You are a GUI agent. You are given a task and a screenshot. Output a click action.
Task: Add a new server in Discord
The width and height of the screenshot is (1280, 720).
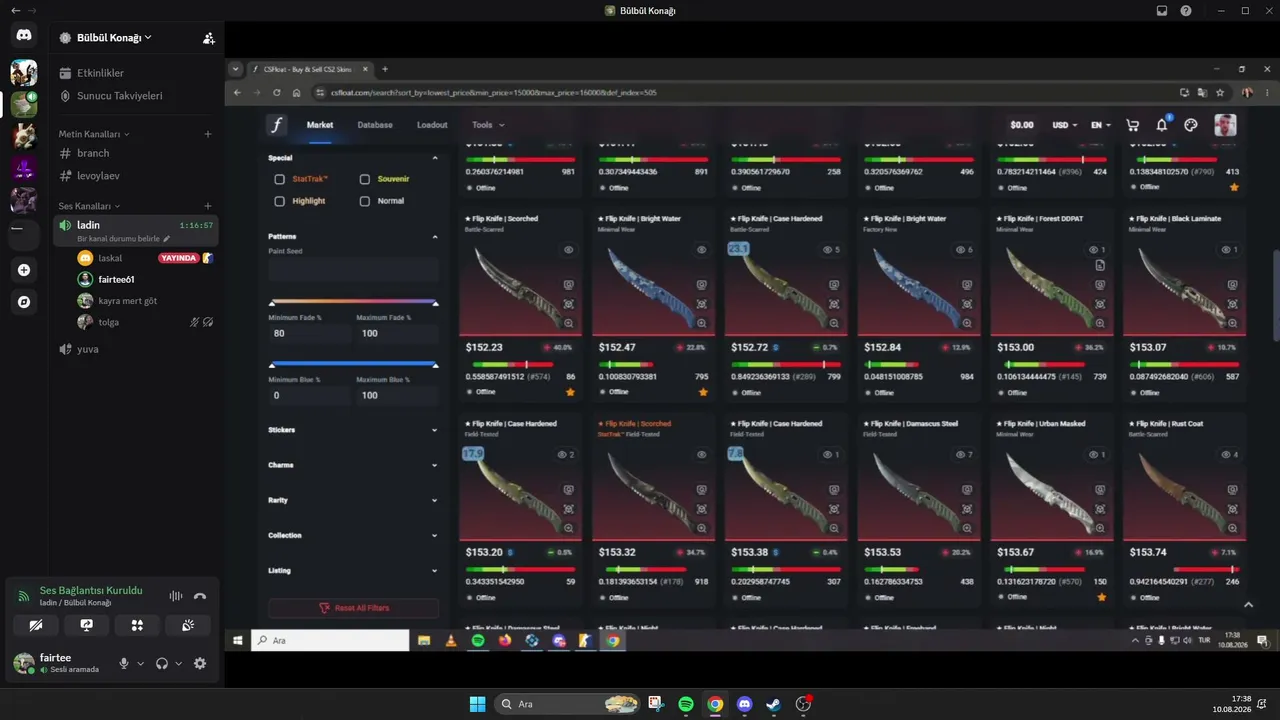(24, 270)
